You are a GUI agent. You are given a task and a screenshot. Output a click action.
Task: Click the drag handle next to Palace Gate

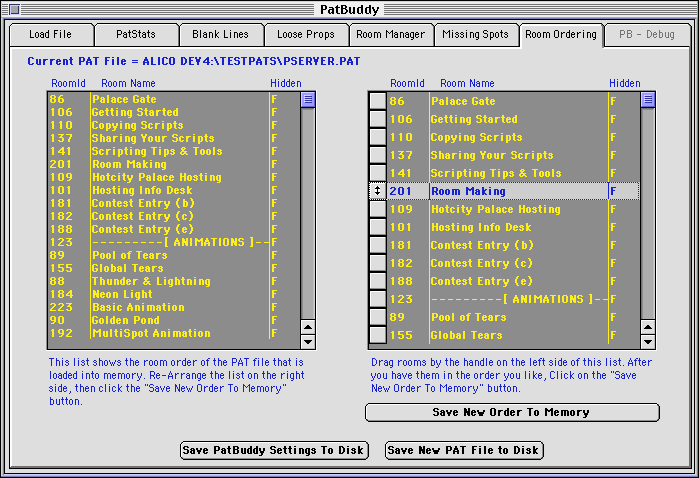pyautogui.click(x=377, y=101)
